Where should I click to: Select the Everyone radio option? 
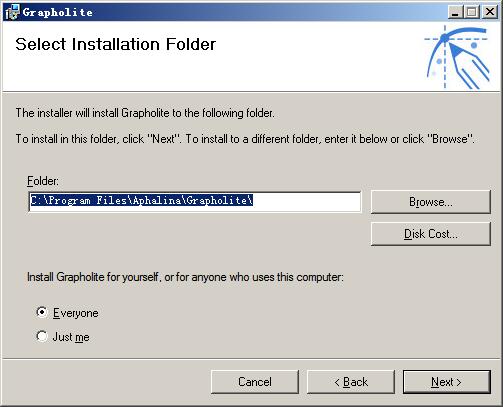pos(42,312)
